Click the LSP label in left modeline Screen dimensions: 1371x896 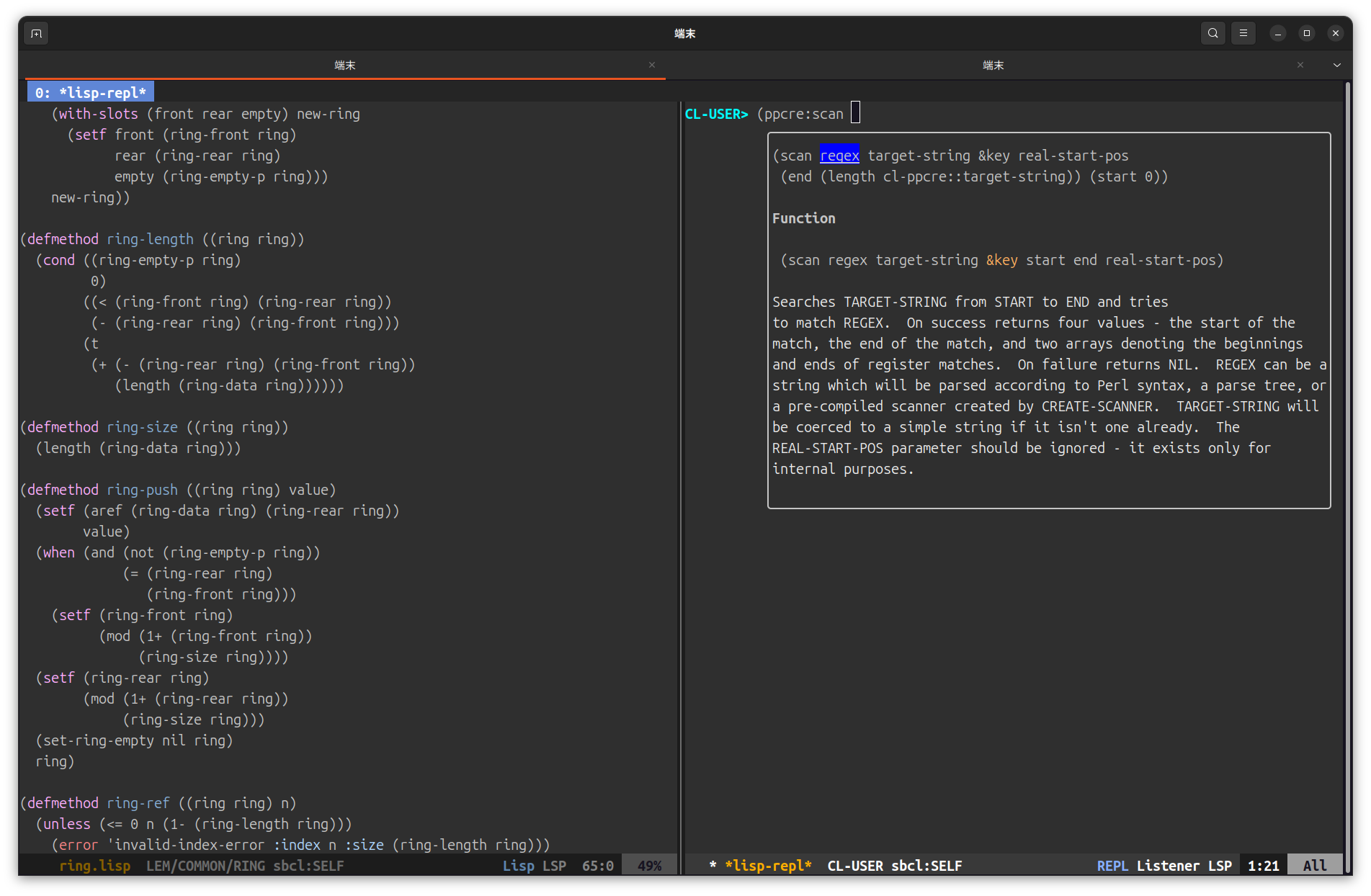click(x=555, y=866)
